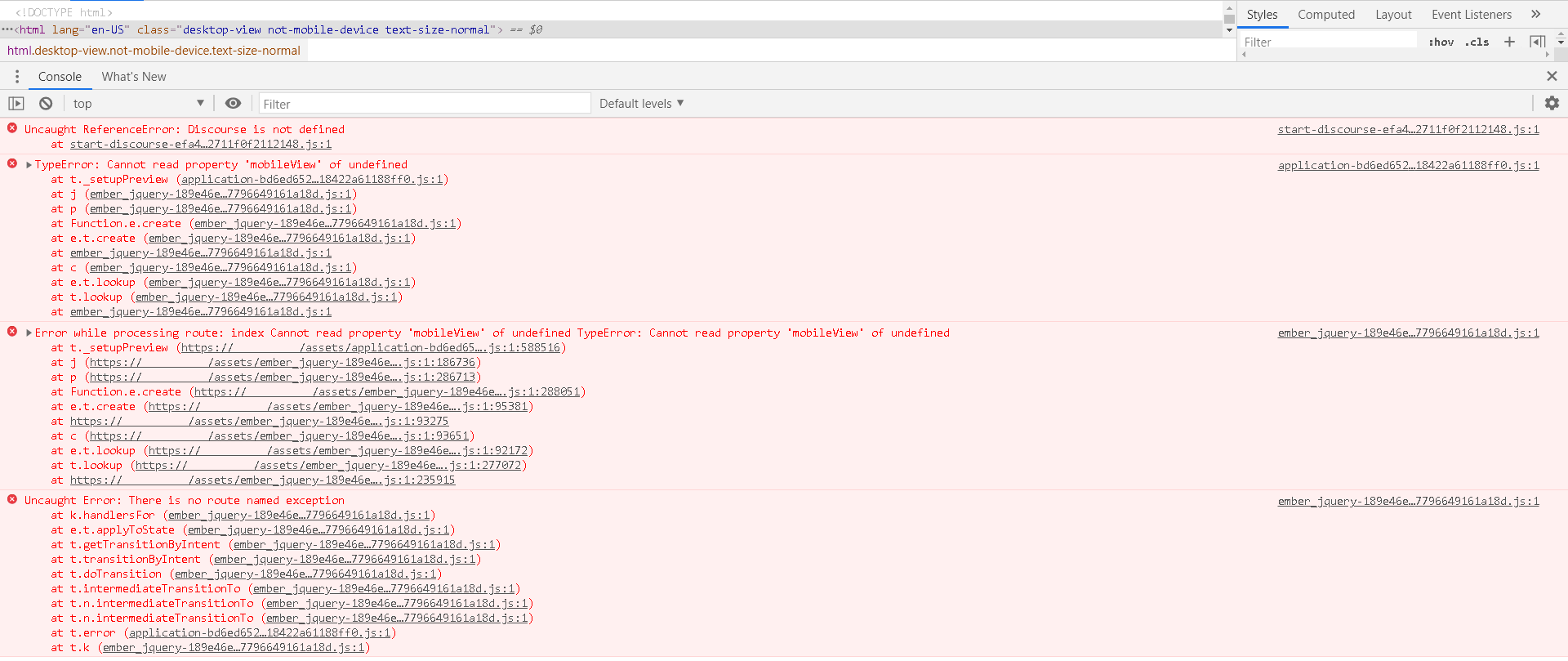Select the DOCTYPE html line
Screen dimensions: 1568x661
click(64, 12)
